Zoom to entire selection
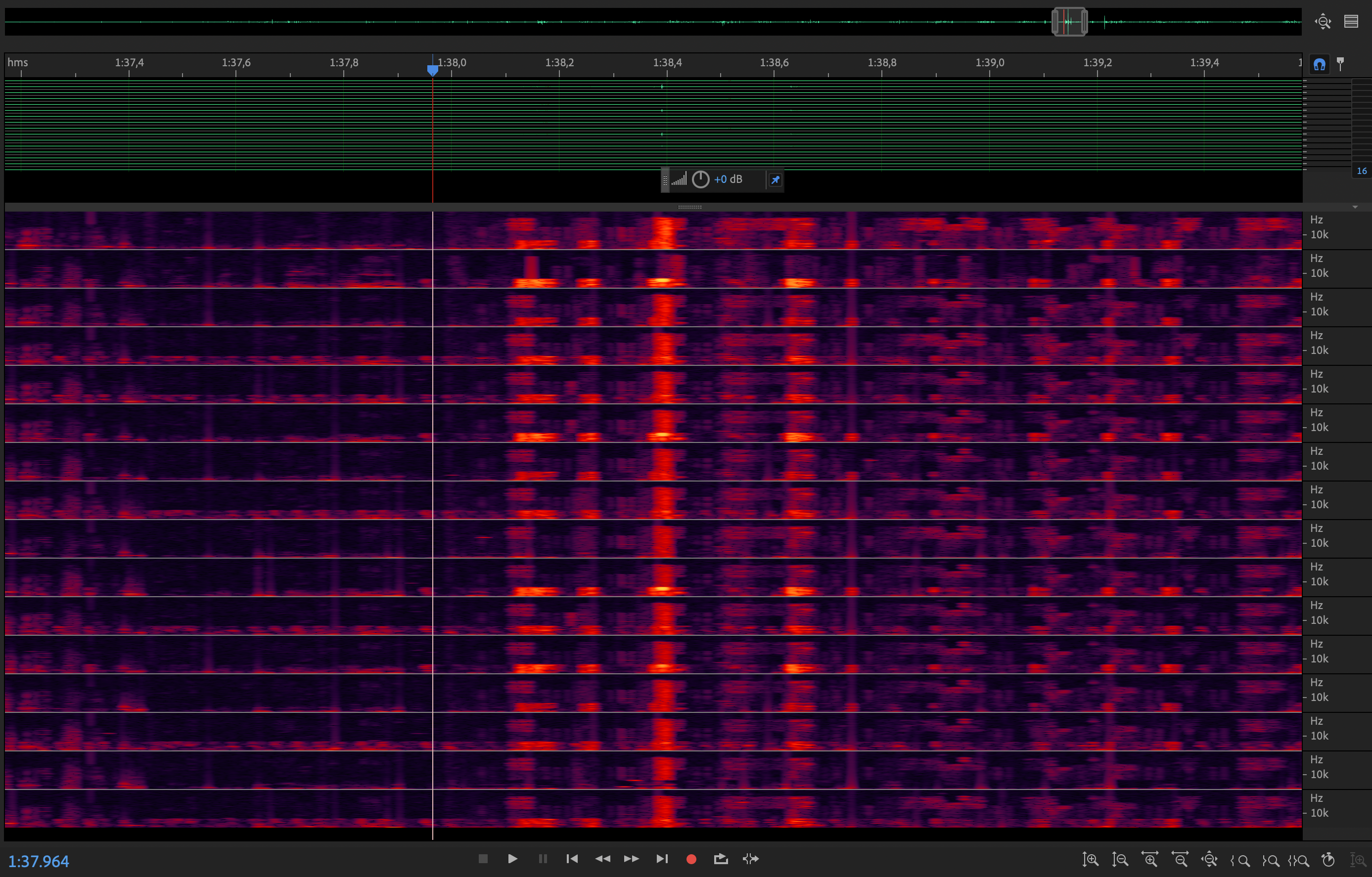1372x877 pixels. pyautogui.click(x=1298, y=860)
